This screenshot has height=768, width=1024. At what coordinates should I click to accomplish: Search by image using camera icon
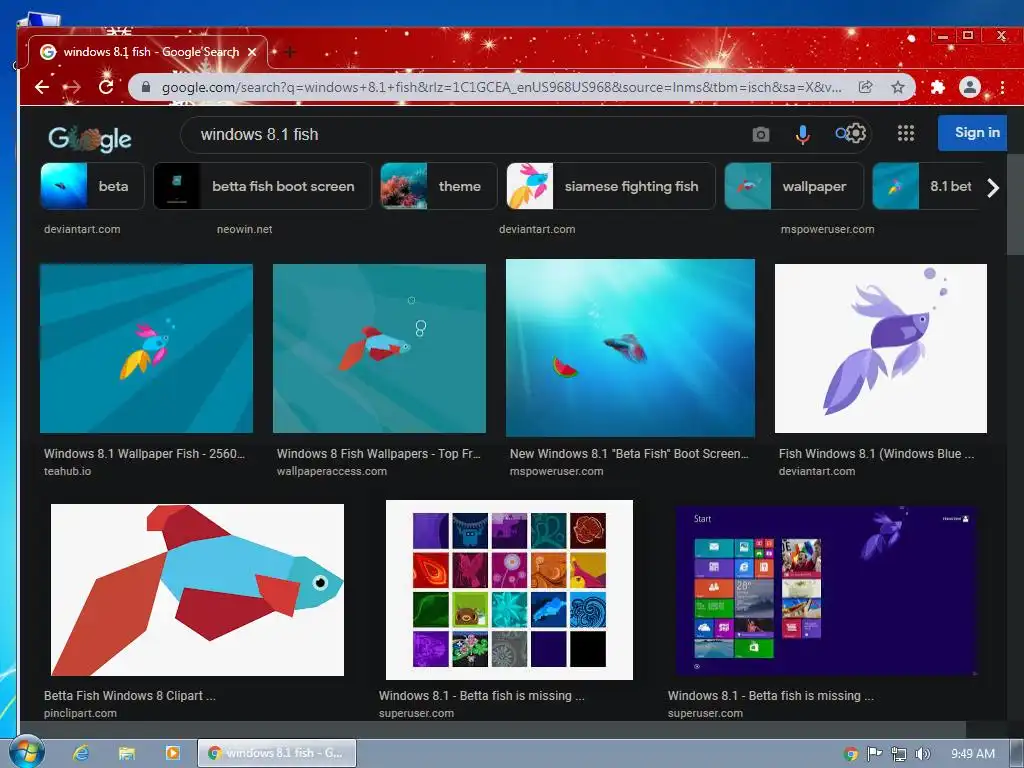coord(761,135)
